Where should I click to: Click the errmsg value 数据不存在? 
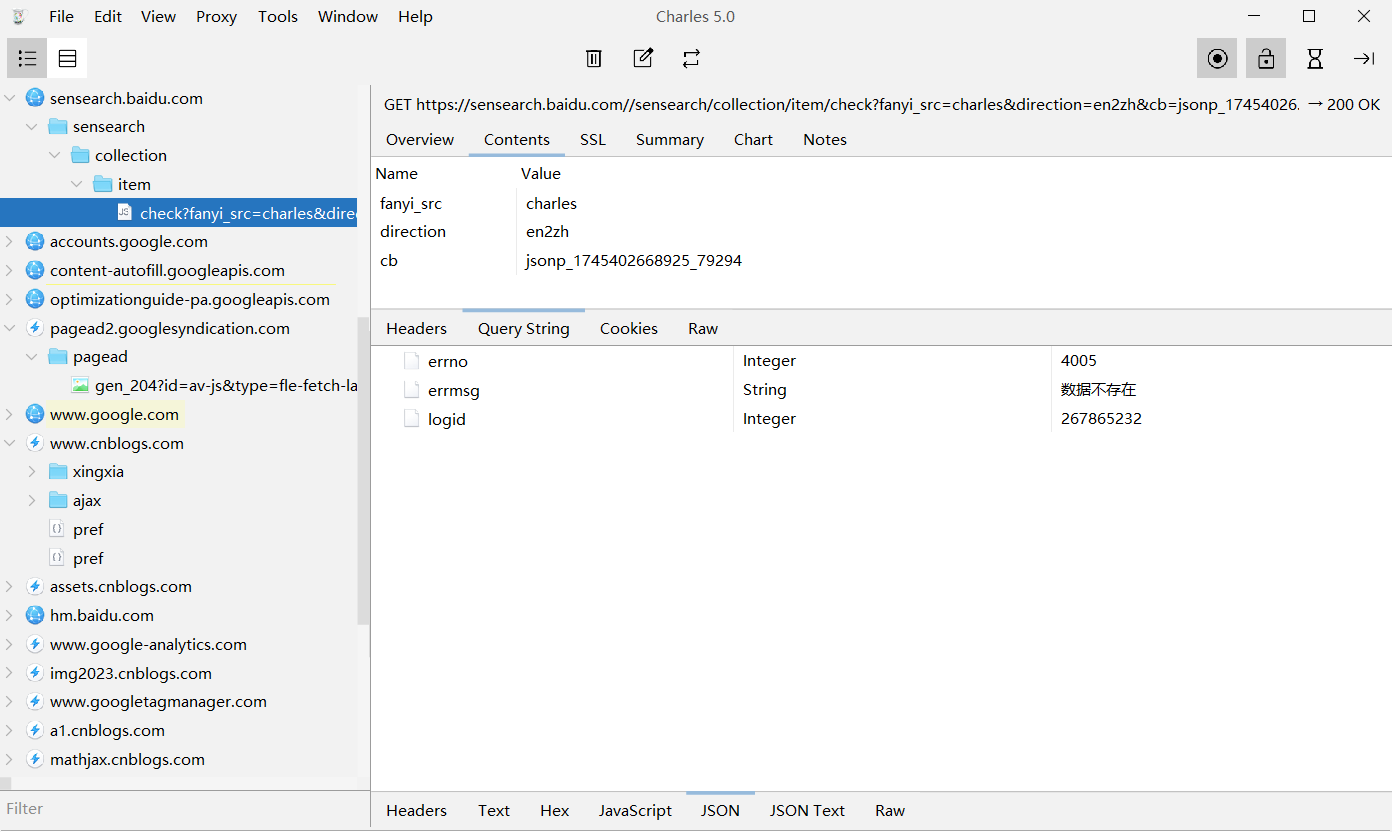[1099, 390]
